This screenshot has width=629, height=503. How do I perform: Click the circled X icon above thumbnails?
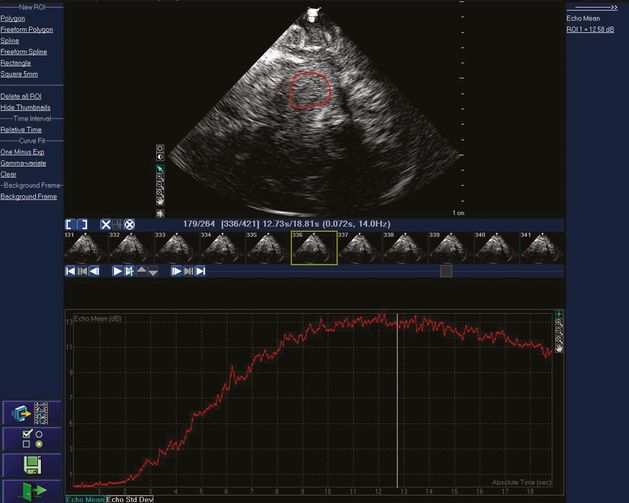(x=129, y=224)
